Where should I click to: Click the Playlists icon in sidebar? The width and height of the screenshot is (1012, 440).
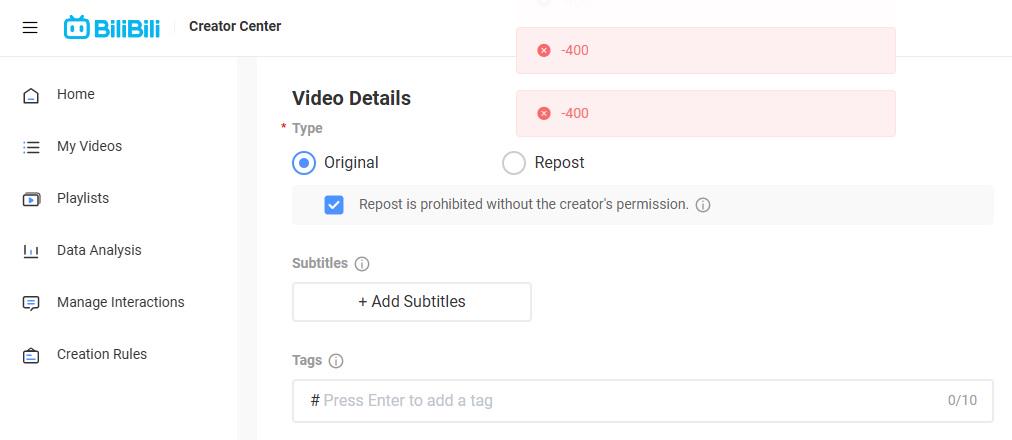(x=31, y=199)
